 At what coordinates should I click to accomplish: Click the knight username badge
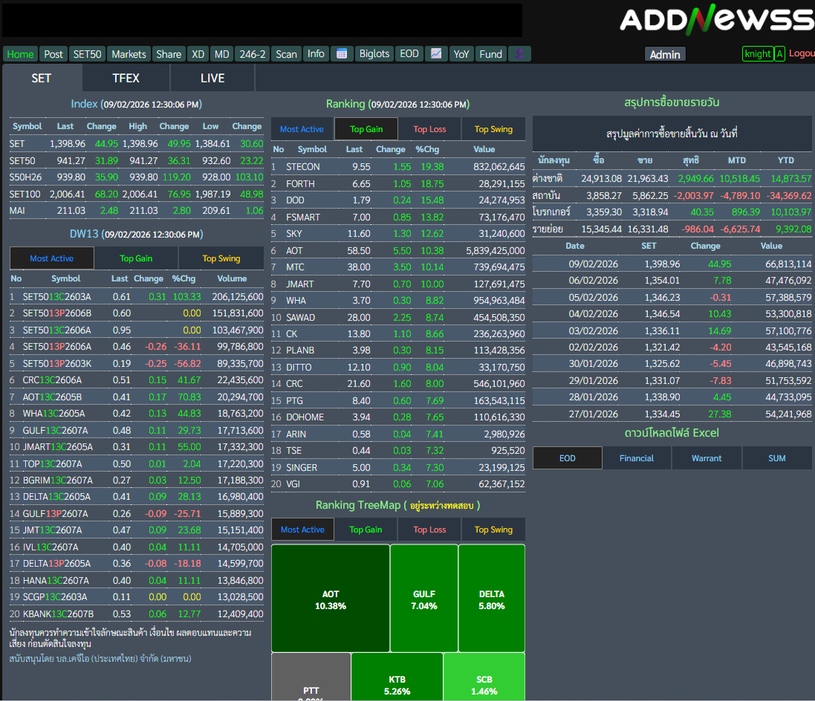pos(757,54)
